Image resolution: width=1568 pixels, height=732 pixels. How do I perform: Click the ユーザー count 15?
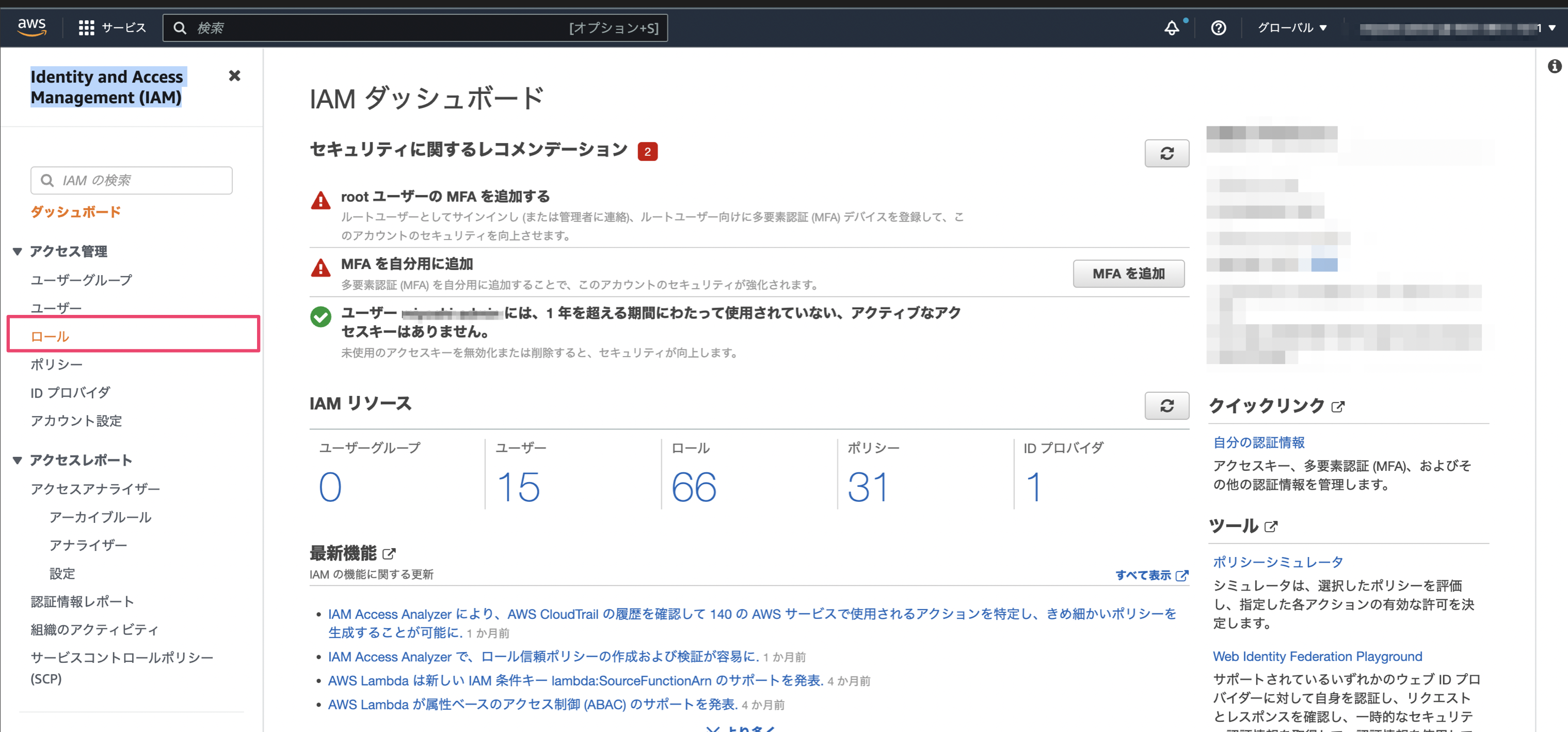coord(518,487)
